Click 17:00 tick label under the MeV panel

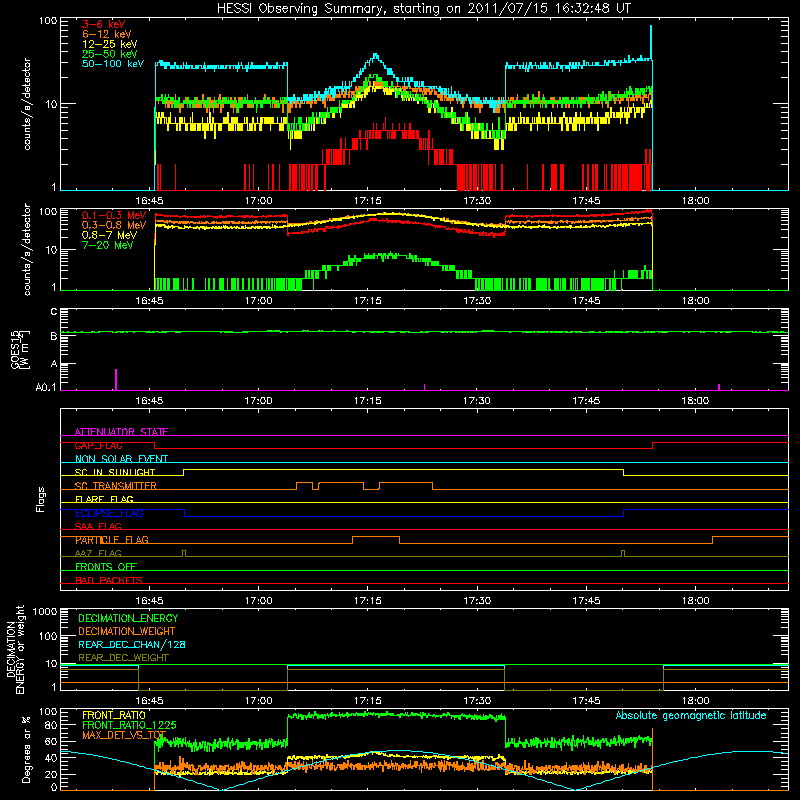(x=258, y=301)
